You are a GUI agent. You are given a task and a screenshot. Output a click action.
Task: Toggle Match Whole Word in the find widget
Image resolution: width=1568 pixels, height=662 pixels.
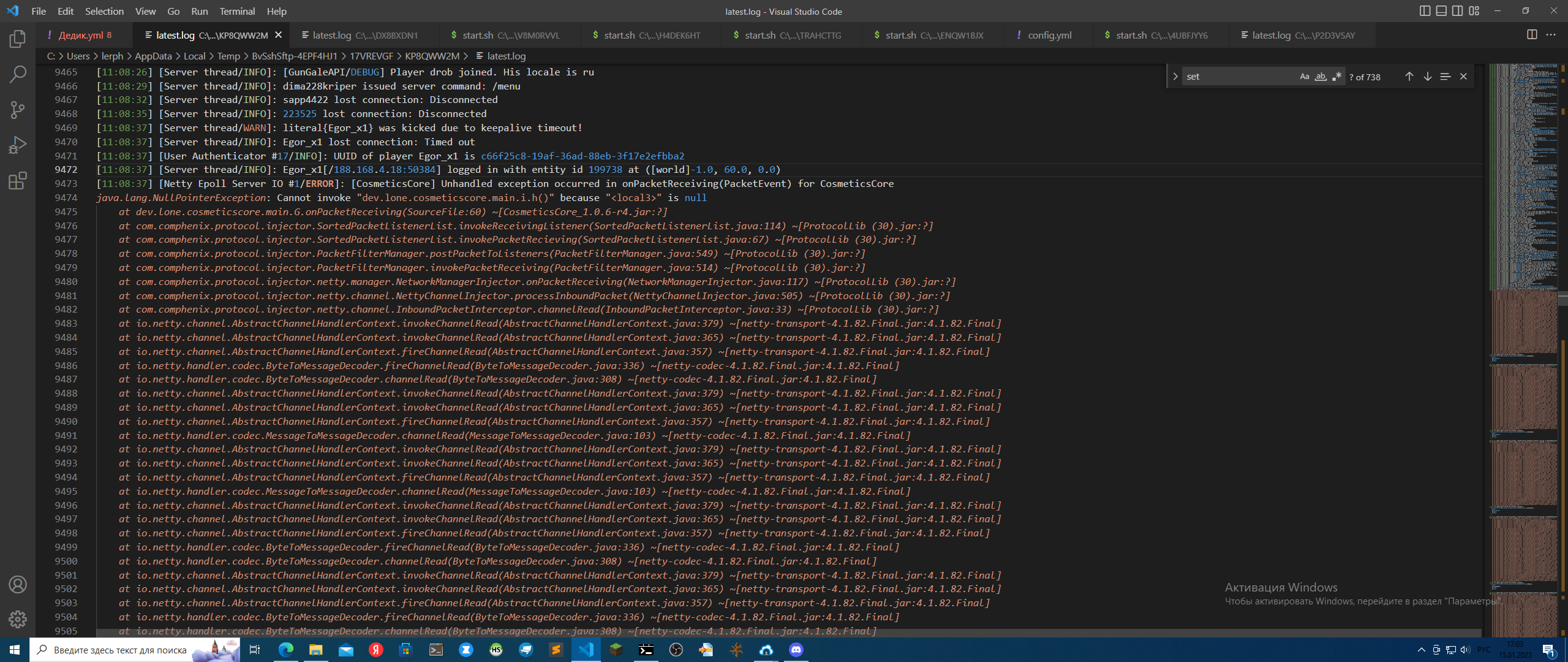tap(1319, 76)
